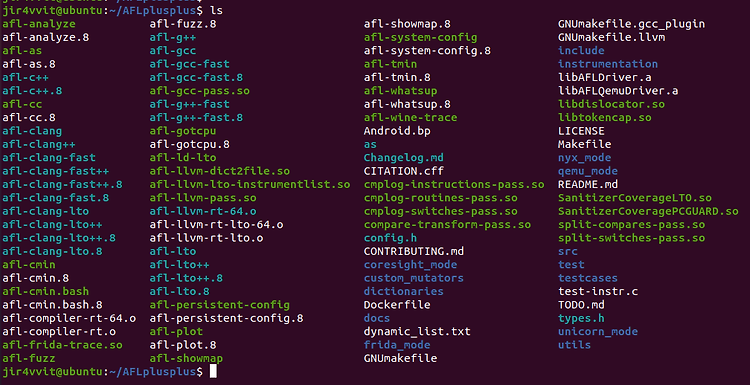Click cmplog-instructions-pass.so in the listing
750x385 pixels.
pyautogui.click(x=454, y=185)
